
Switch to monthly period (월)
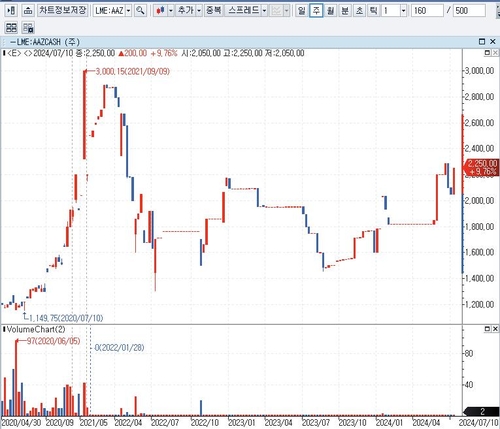330,11
